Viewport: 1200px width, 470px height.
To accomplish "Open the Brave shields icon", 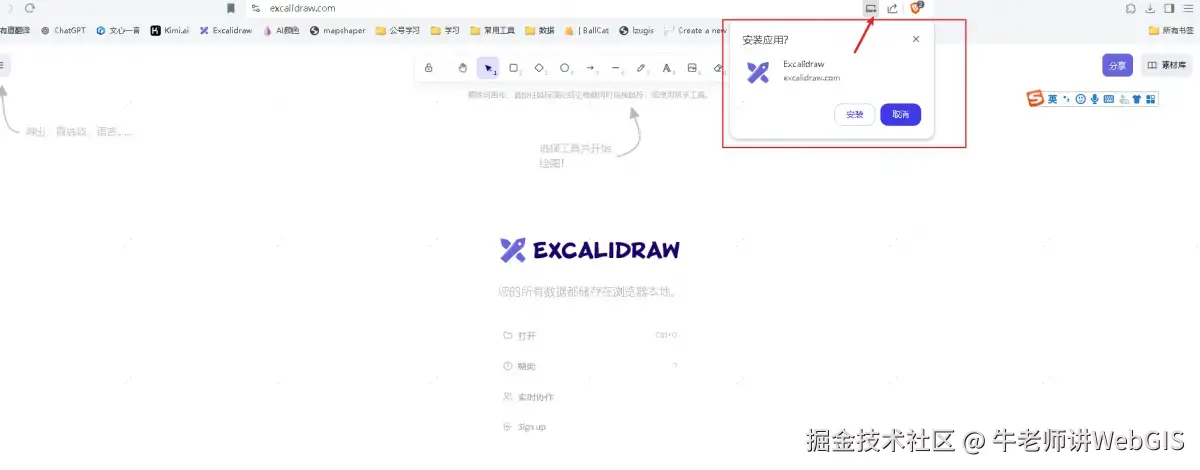I will pyautogui.click(x=916, y=8).
